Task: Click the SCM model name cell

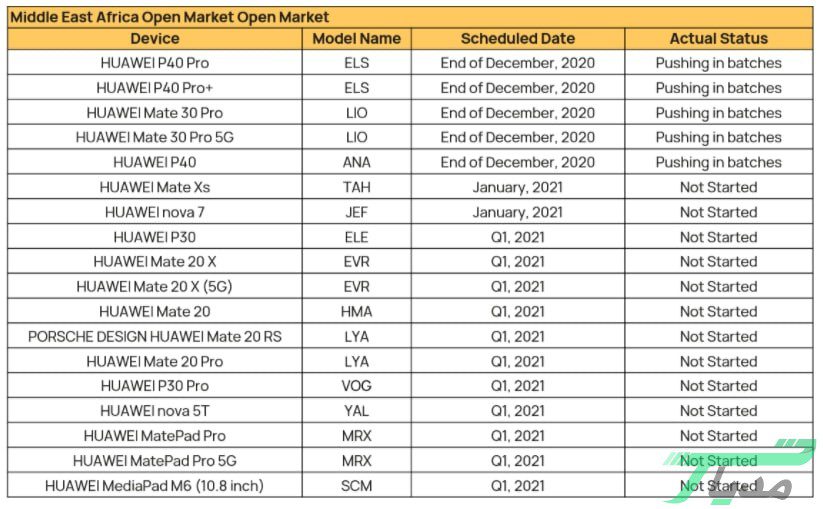Action: (356, 486)
